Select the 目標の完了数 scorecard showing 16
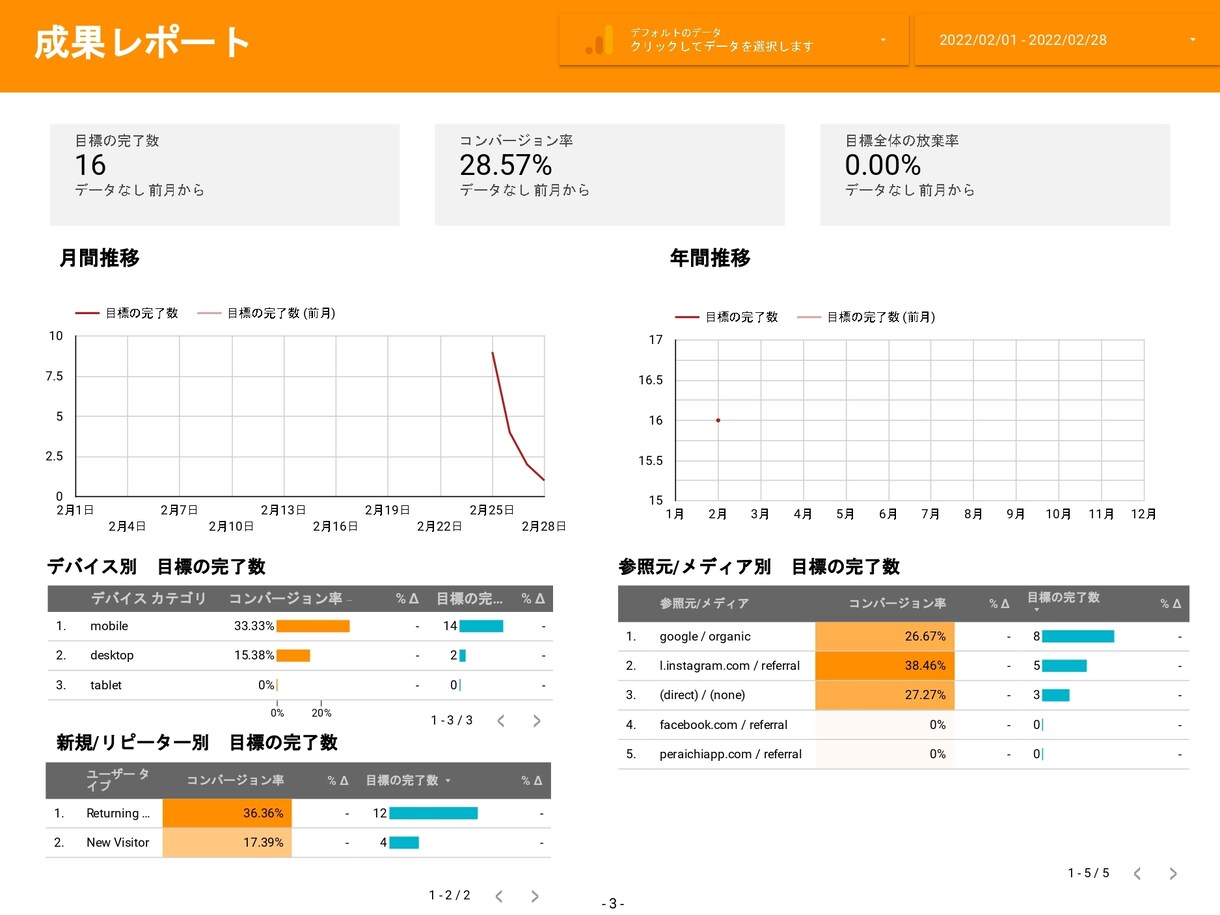1220x915 pixels. [x=225, y=174]
